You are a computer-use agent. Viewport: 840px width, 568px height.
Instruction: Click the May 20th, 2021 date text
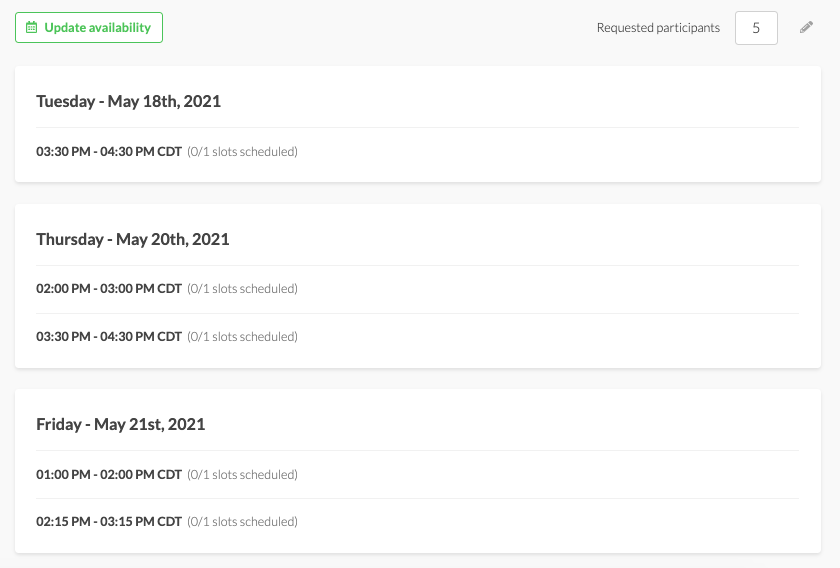pos(173,239)
